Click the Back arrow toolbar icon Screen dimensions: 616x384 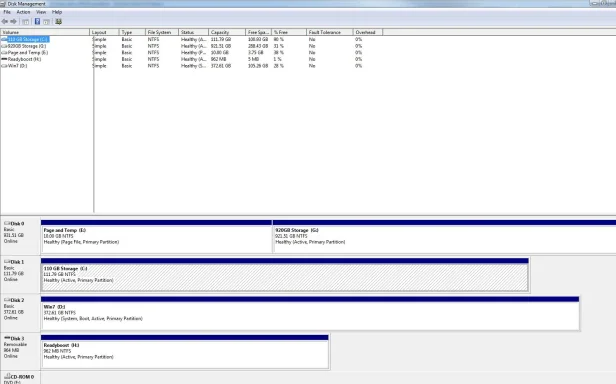coord(5,22)
